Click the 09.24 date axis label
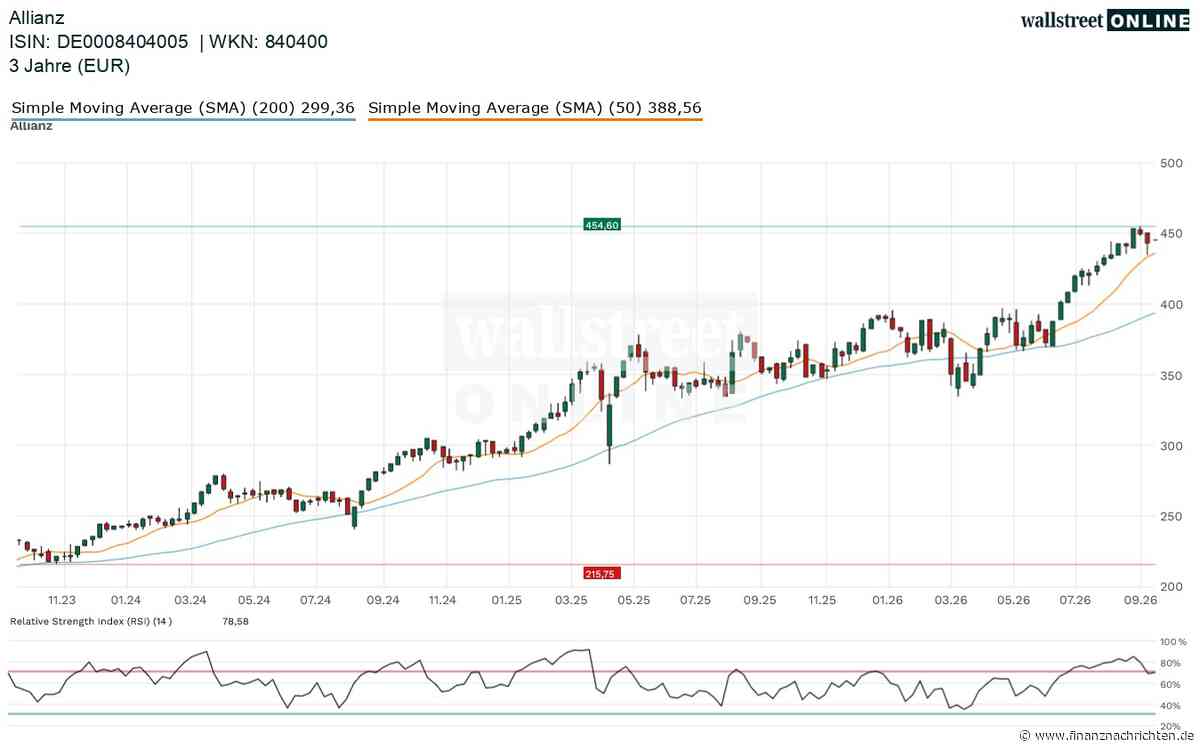Image resolution: width=1200 pixels, height=750 pixels. 383,600
